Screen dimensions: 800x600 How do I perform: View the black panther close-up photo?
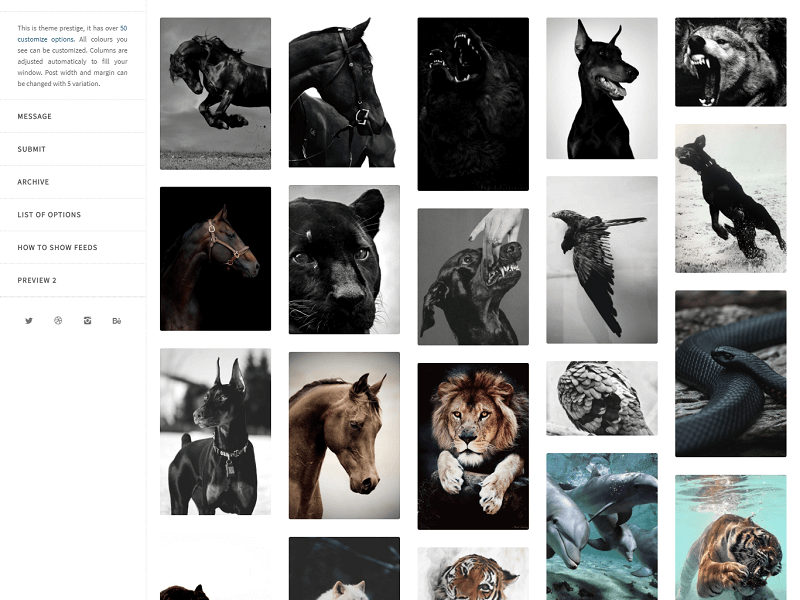(344, 260)
